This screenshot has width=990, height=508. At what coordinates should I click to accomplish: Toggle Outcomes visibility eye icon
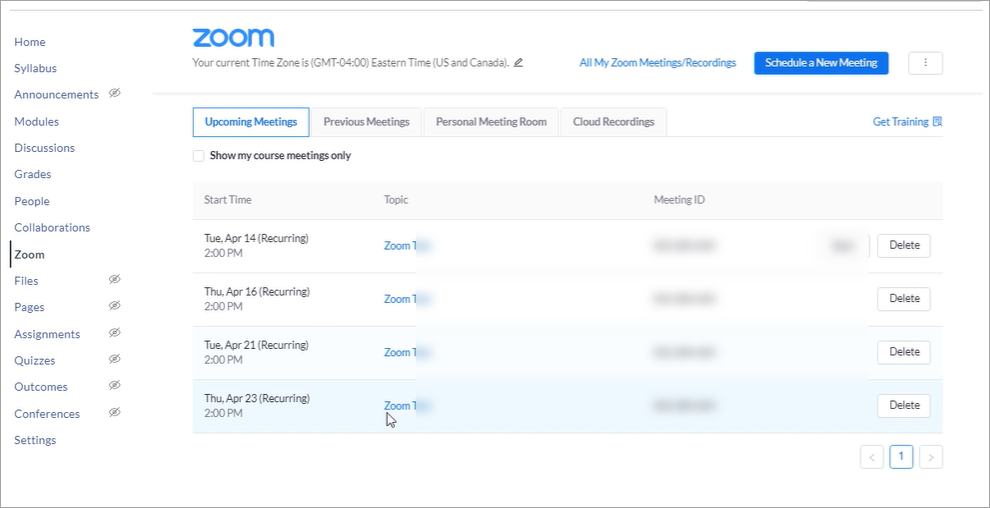[x=114, y=386]
